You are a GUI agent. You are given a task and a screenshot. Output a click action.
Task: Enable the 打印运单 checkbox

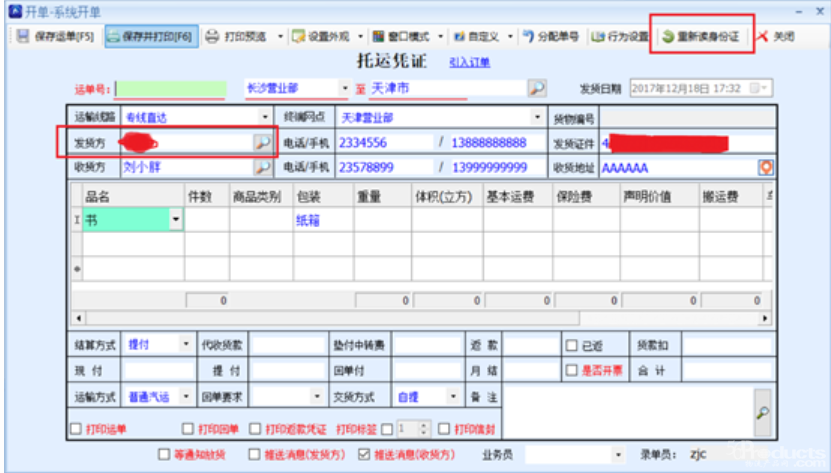(x=76, y=429)
